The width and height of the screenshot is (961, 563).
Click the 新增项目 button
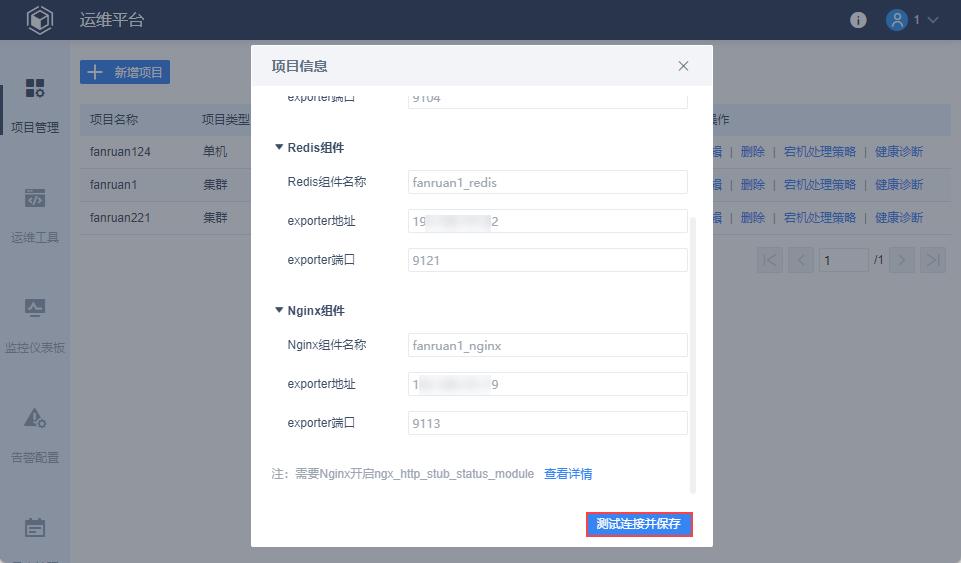(125, 72)
